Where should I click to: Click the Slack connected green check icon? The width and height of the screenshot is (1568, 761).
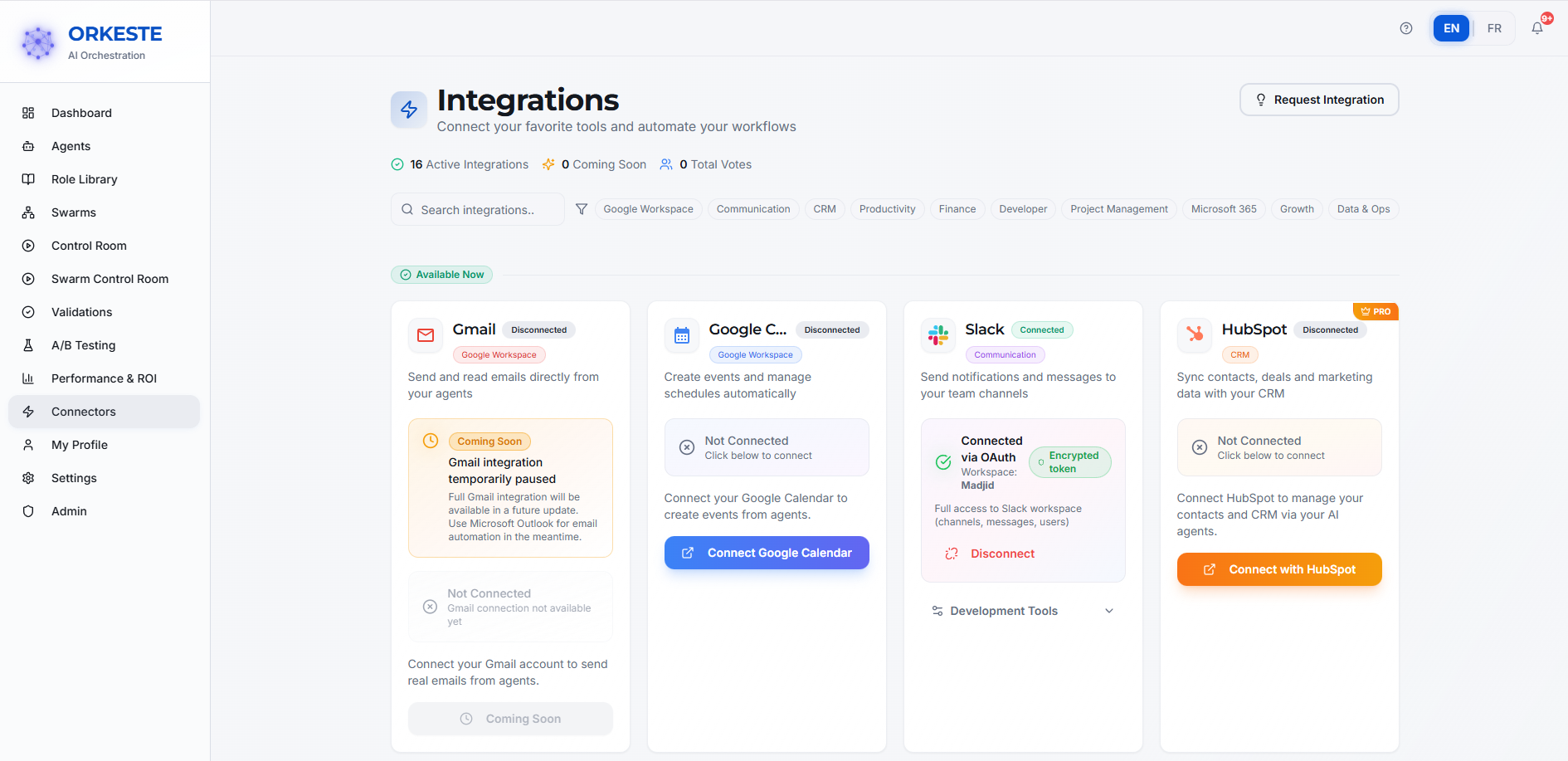(943, 462)
